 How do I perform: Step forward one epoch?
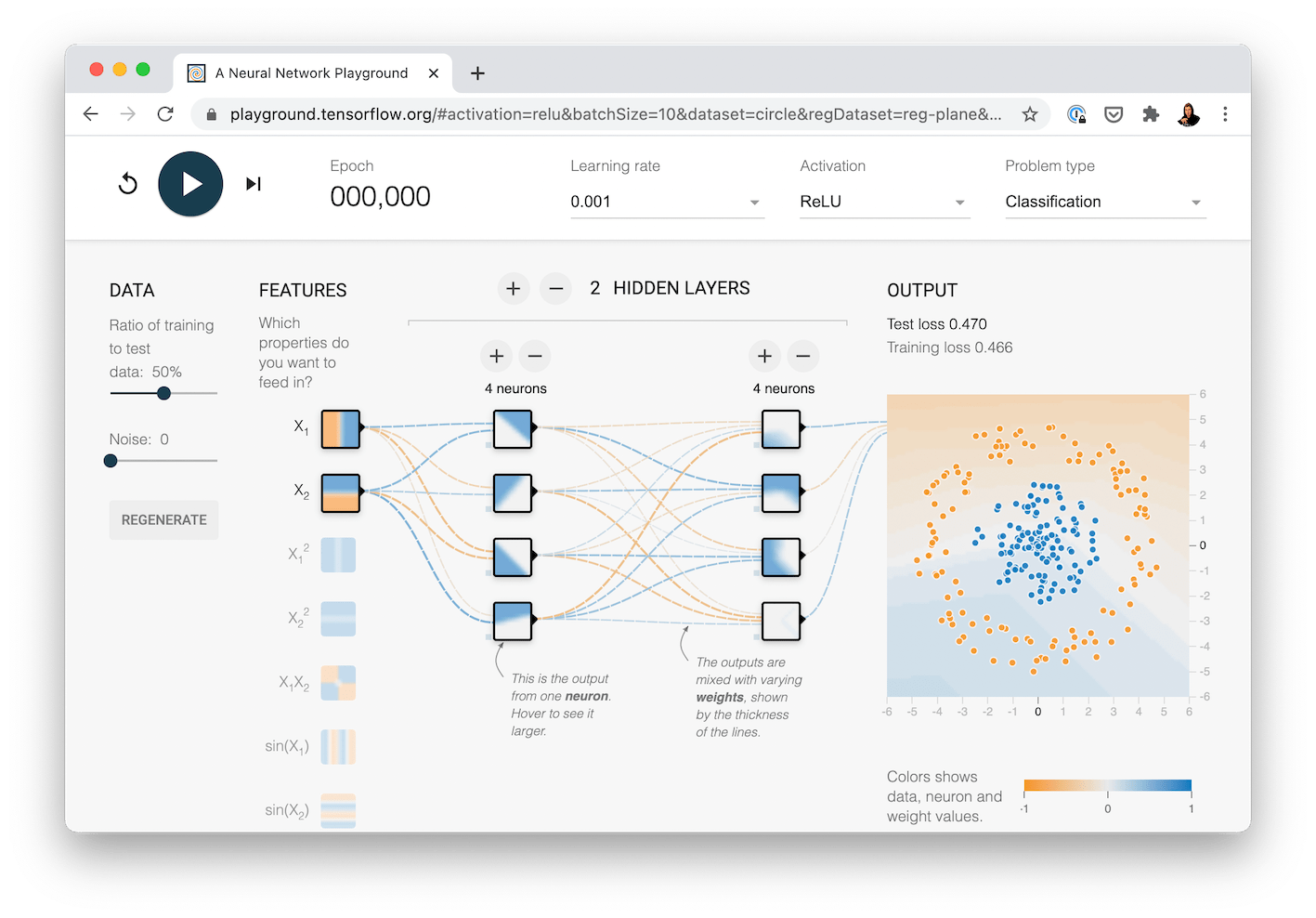click(x=253, y=183)
